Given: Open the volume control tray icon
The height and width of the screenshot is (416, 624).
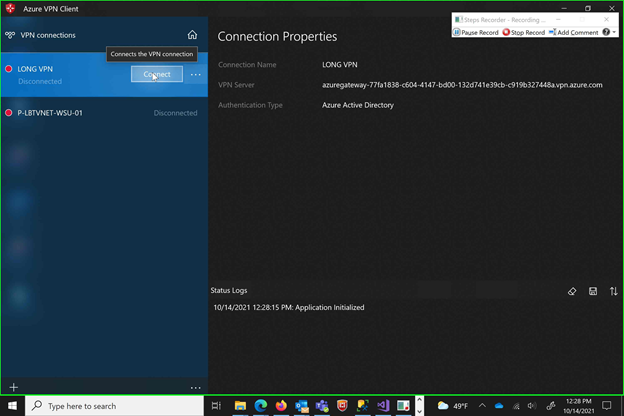Looking at the screenshot, I should [532, 406].
